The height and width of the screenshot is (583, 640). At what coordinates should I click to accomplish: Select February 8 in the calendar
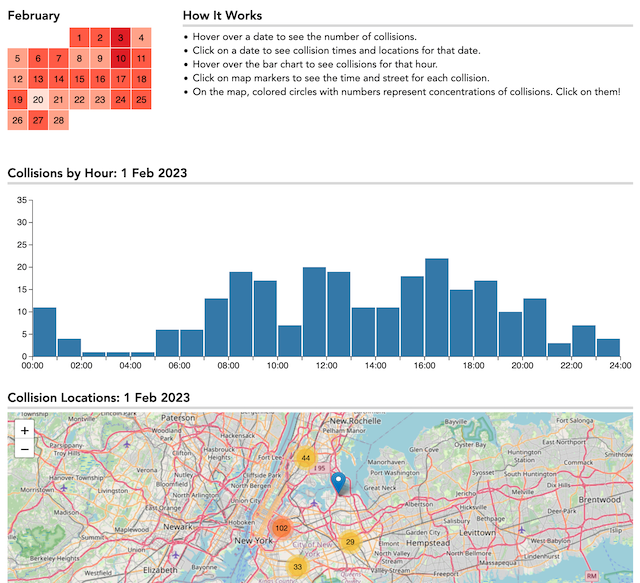pyautogui.click(x=79, y=58)
